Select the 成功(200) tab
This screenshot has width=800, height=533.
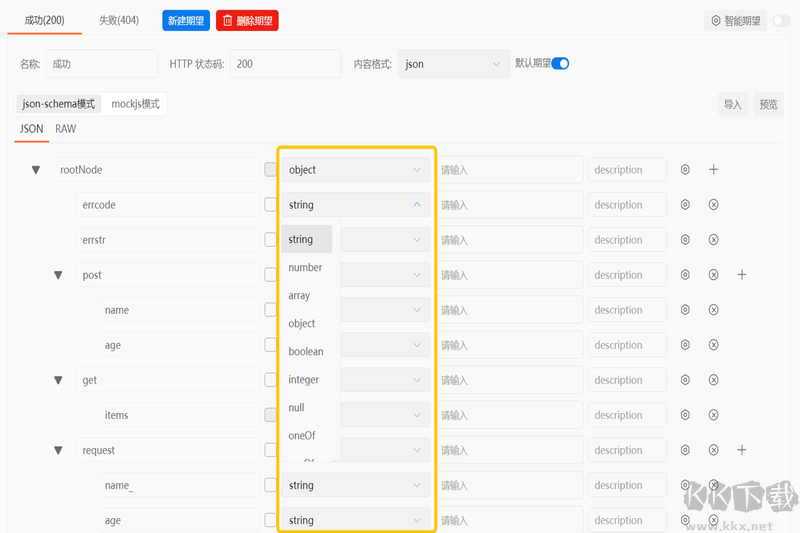(44, 20)
